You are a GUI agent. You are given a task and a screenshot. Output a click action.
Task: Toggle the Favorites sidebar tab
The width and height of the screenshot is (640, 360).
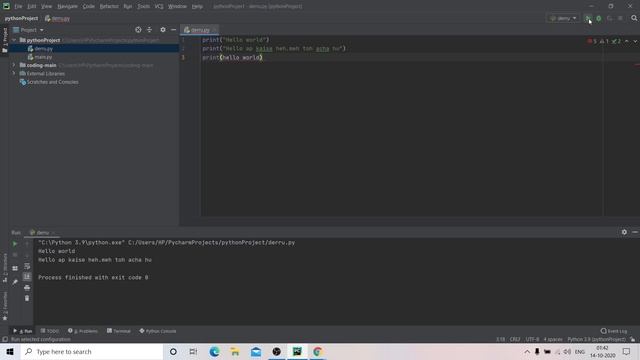pos(4,306)
